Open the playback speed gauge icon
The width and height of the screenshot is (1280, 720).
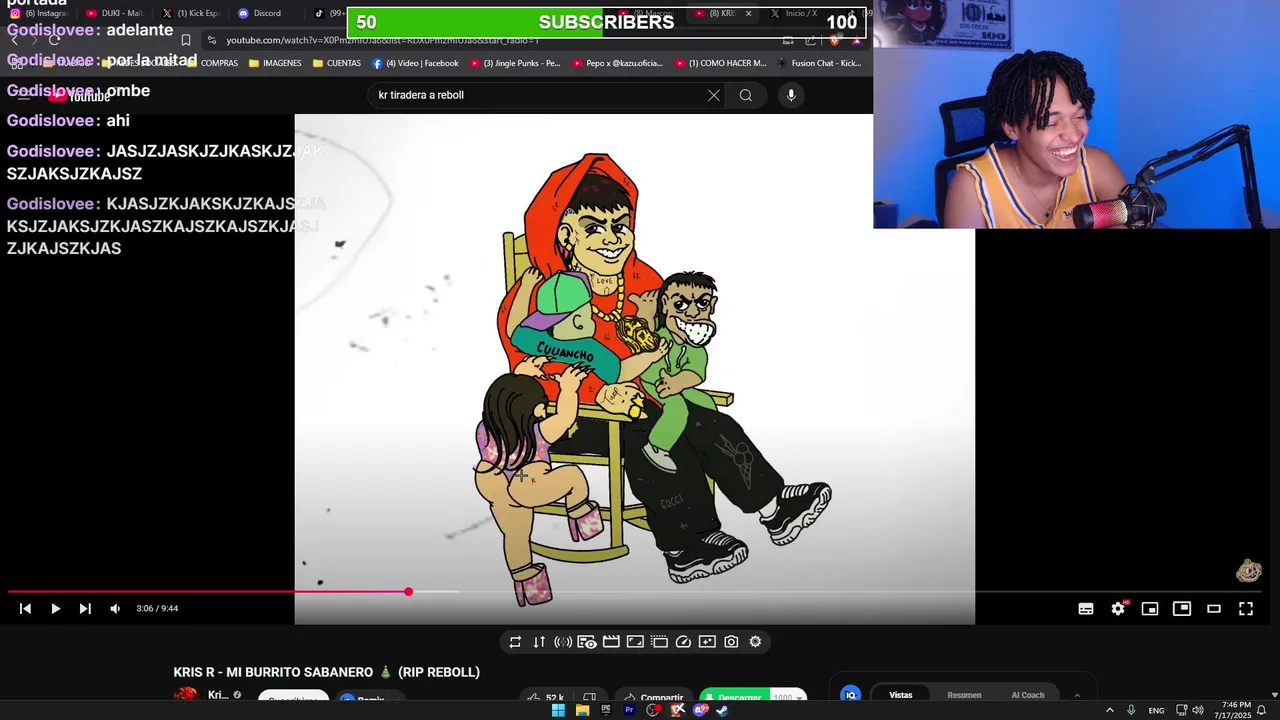(x=683, y=642)
